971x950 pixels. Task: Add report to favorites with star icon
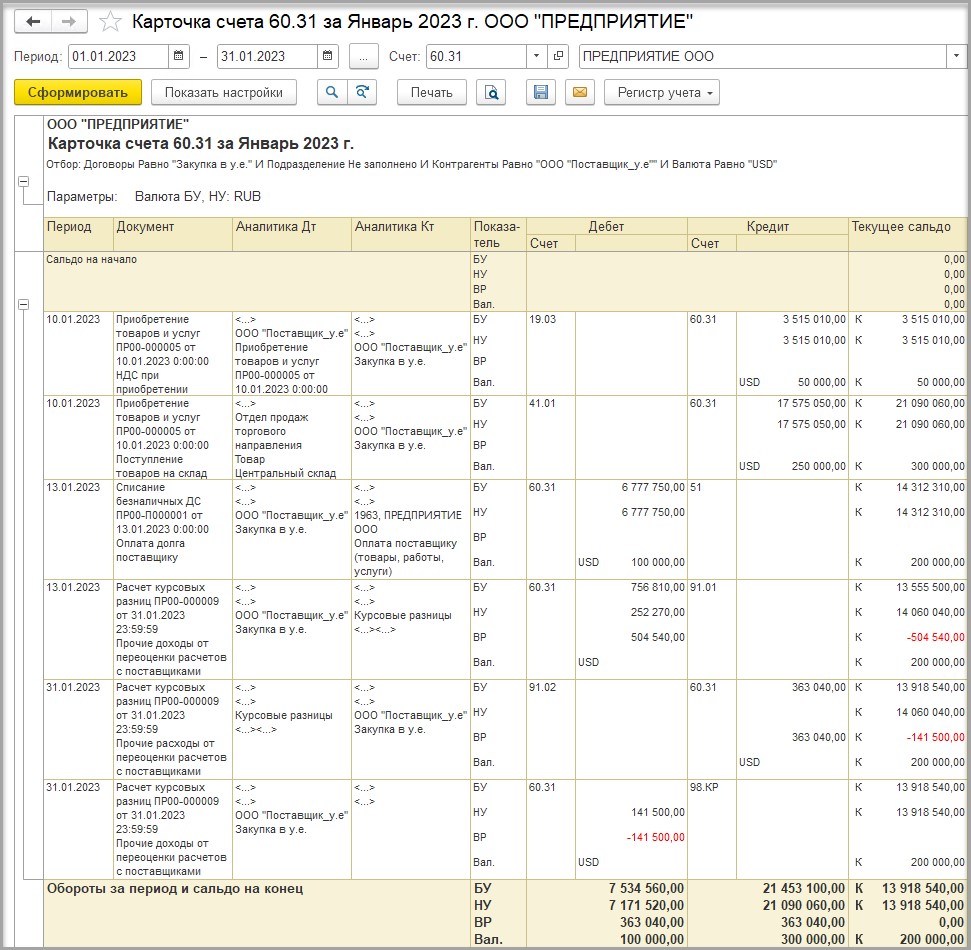pyautogui.click(x=112, y=22)
